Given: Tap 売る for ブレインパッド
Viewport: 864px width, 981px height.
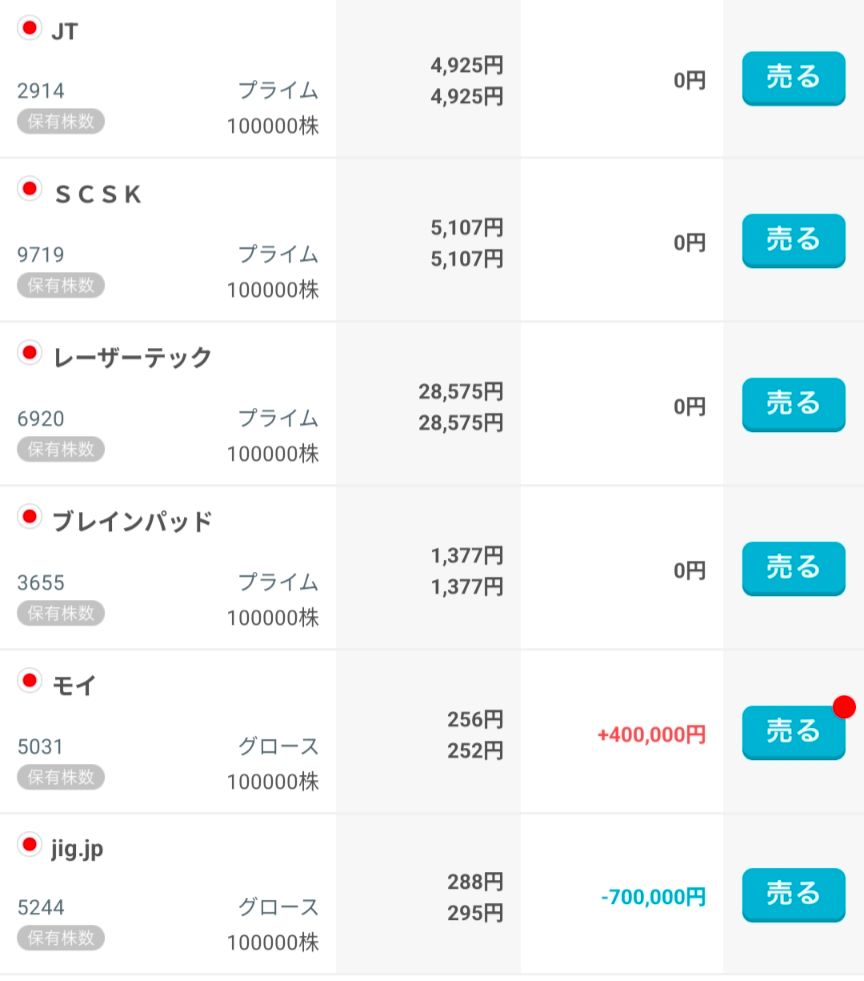Looking at the screenshot, I should tap(793, 569).
